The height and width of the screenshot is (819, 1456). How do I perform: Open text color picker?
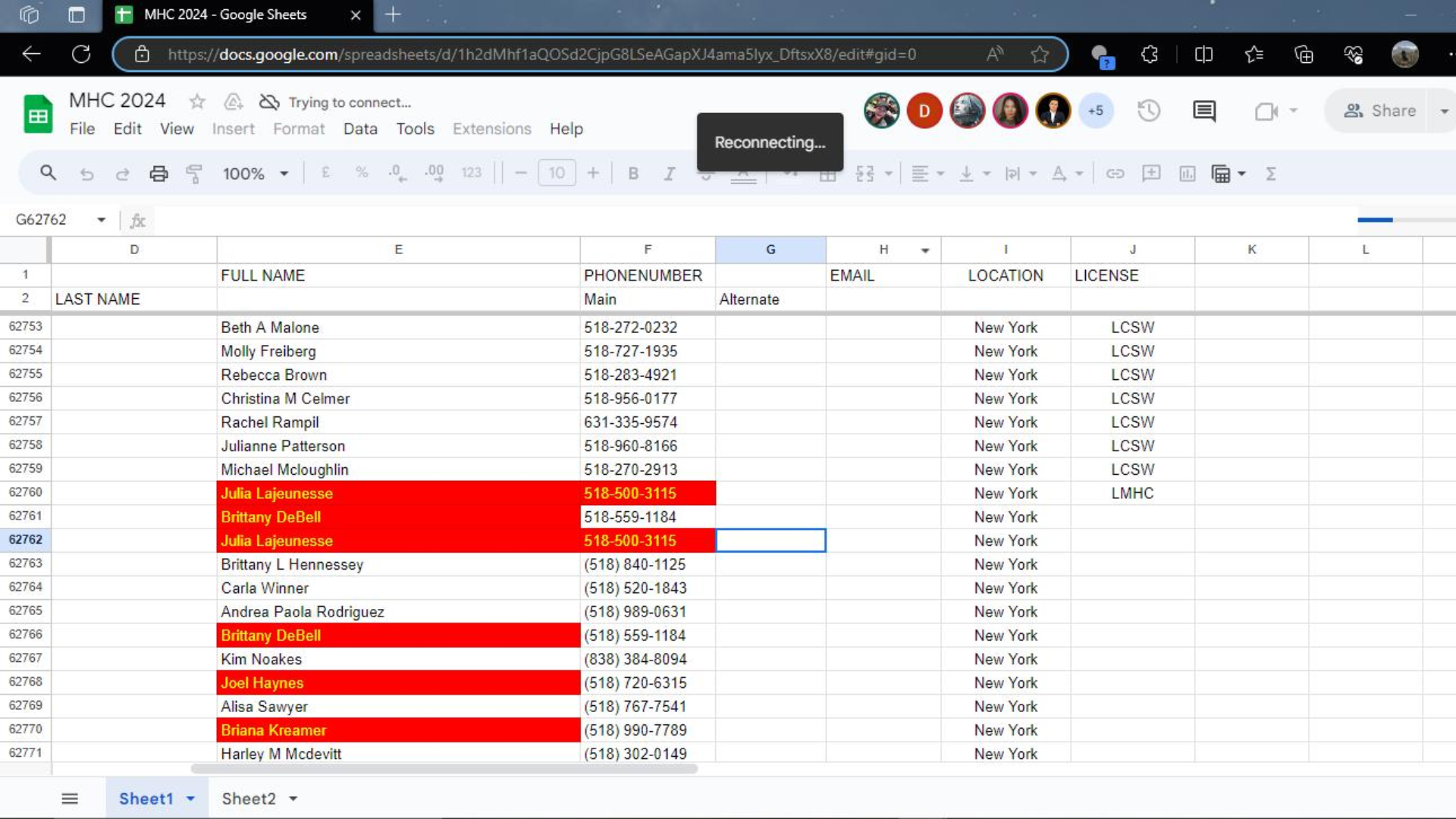coord(743,176)
